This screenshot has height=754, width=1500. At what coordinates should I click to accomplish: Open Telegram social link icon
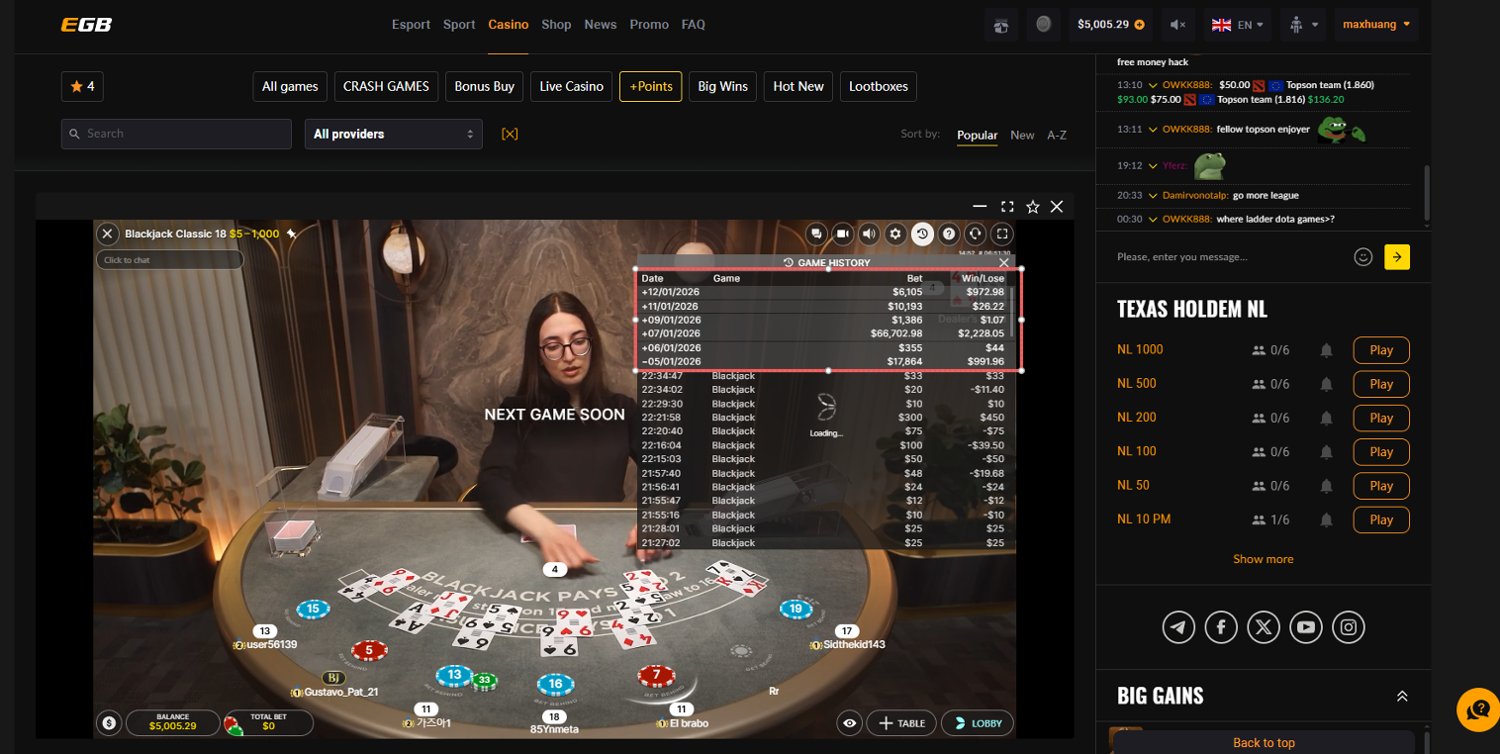click(1179, 627)
